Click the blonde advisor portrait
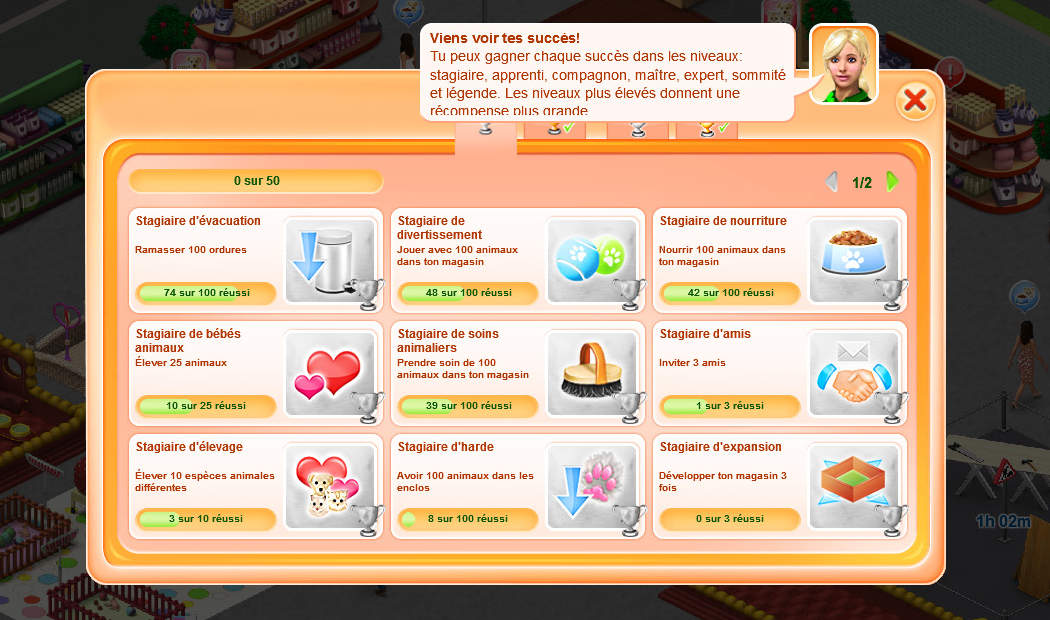The width and height of the screenshot is (1050, 620). tap(844, 64)
